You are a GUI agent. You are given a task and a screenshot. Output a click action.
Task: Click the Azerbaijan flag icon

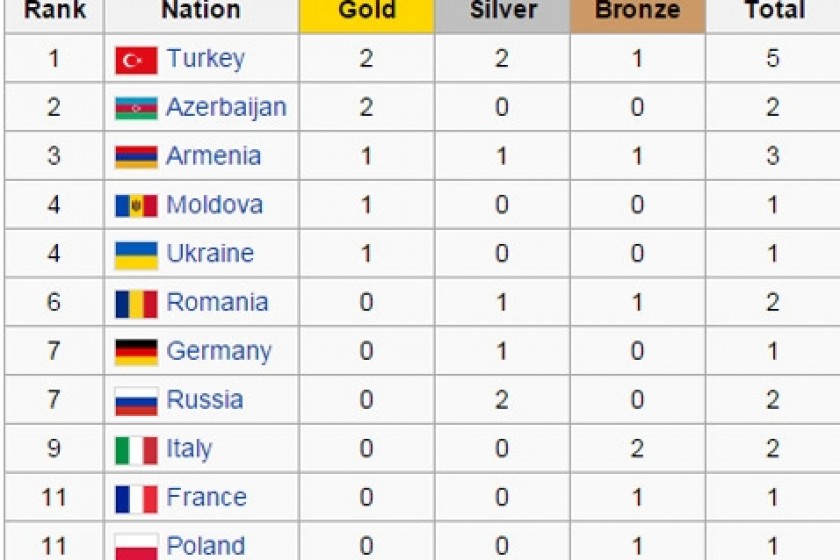pos(136,108)
